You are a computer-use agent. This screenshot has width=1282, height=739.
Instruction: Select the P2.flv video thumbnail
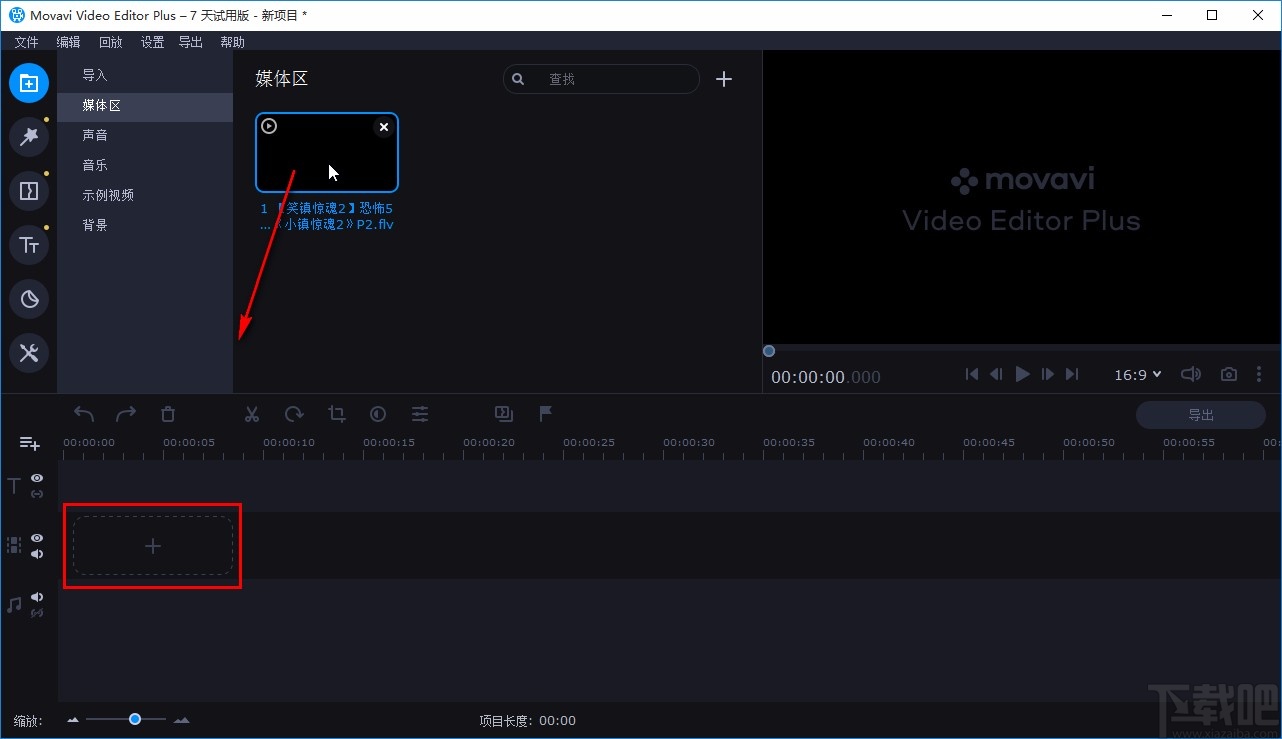327,152
